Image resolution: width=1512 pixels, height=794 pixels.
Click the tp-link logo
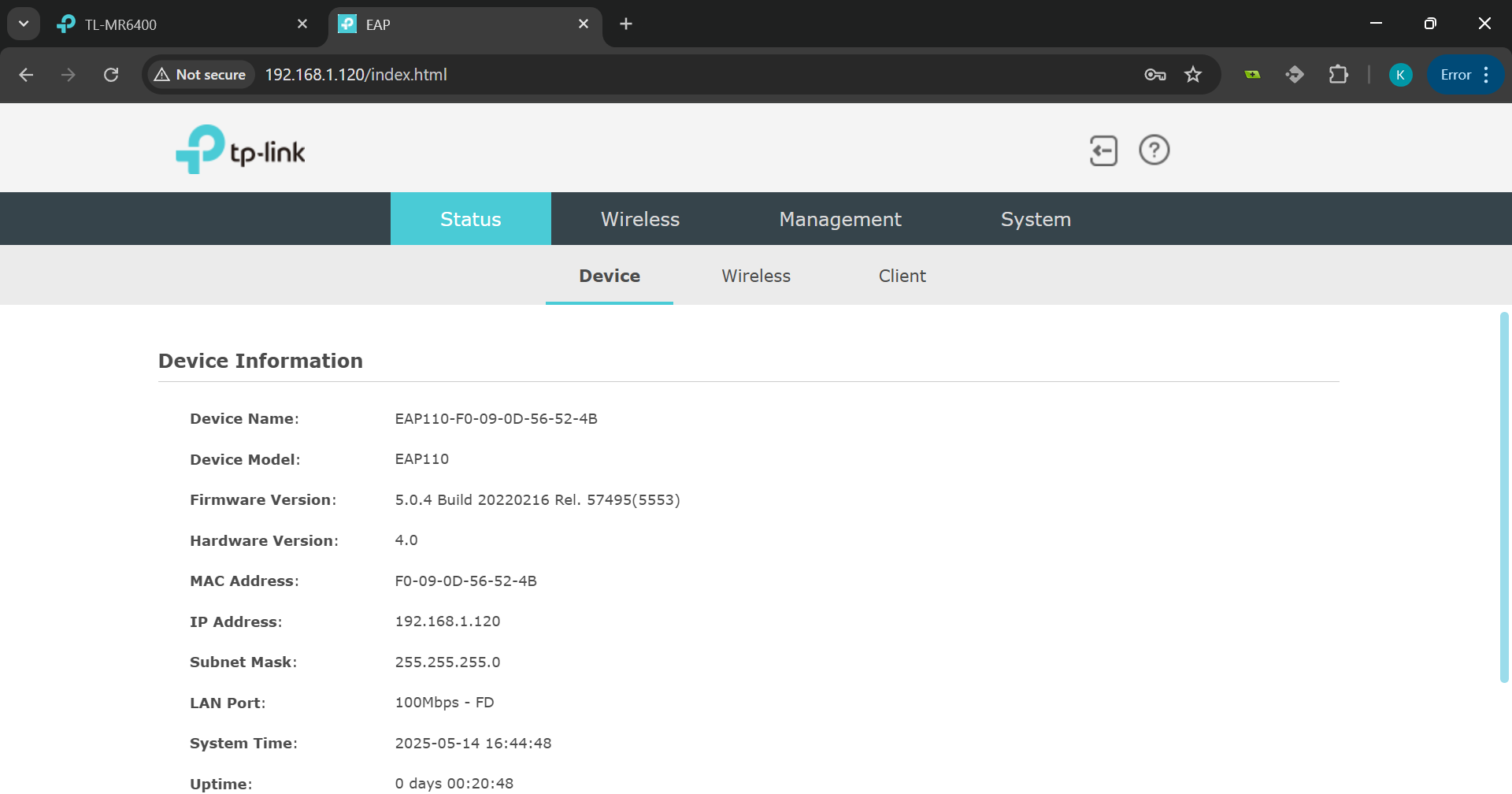(x=240, y=150)
